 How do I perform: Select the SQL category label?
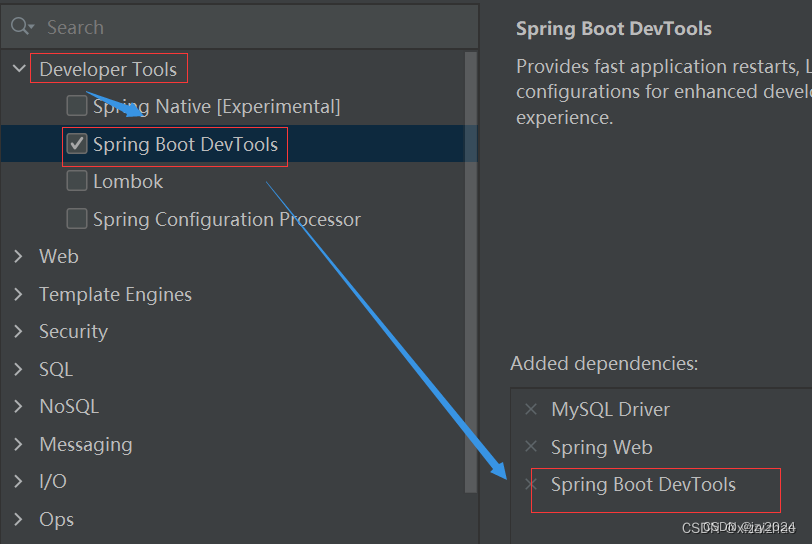click(x=56, y=369)
